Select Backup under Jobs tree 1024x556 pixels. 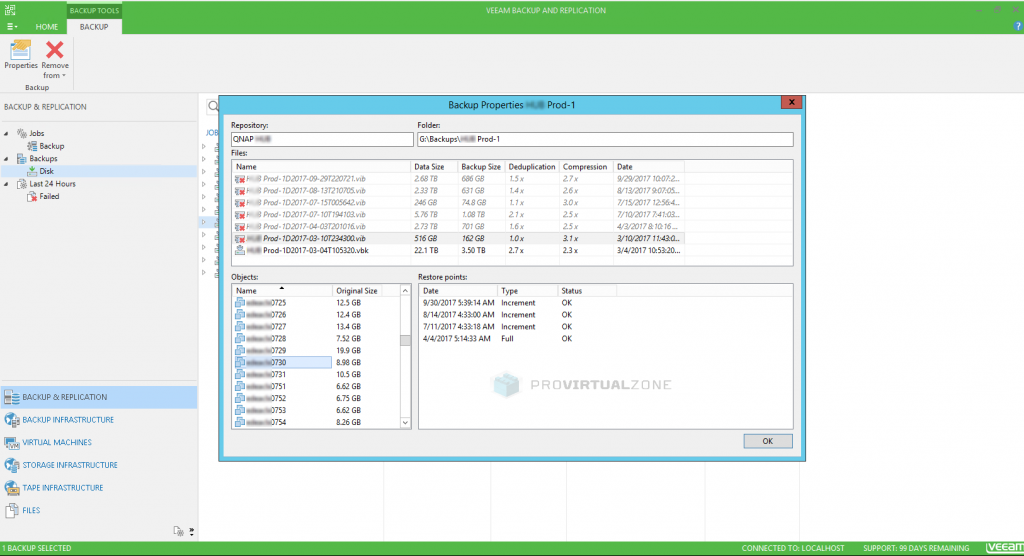(52, 146)
